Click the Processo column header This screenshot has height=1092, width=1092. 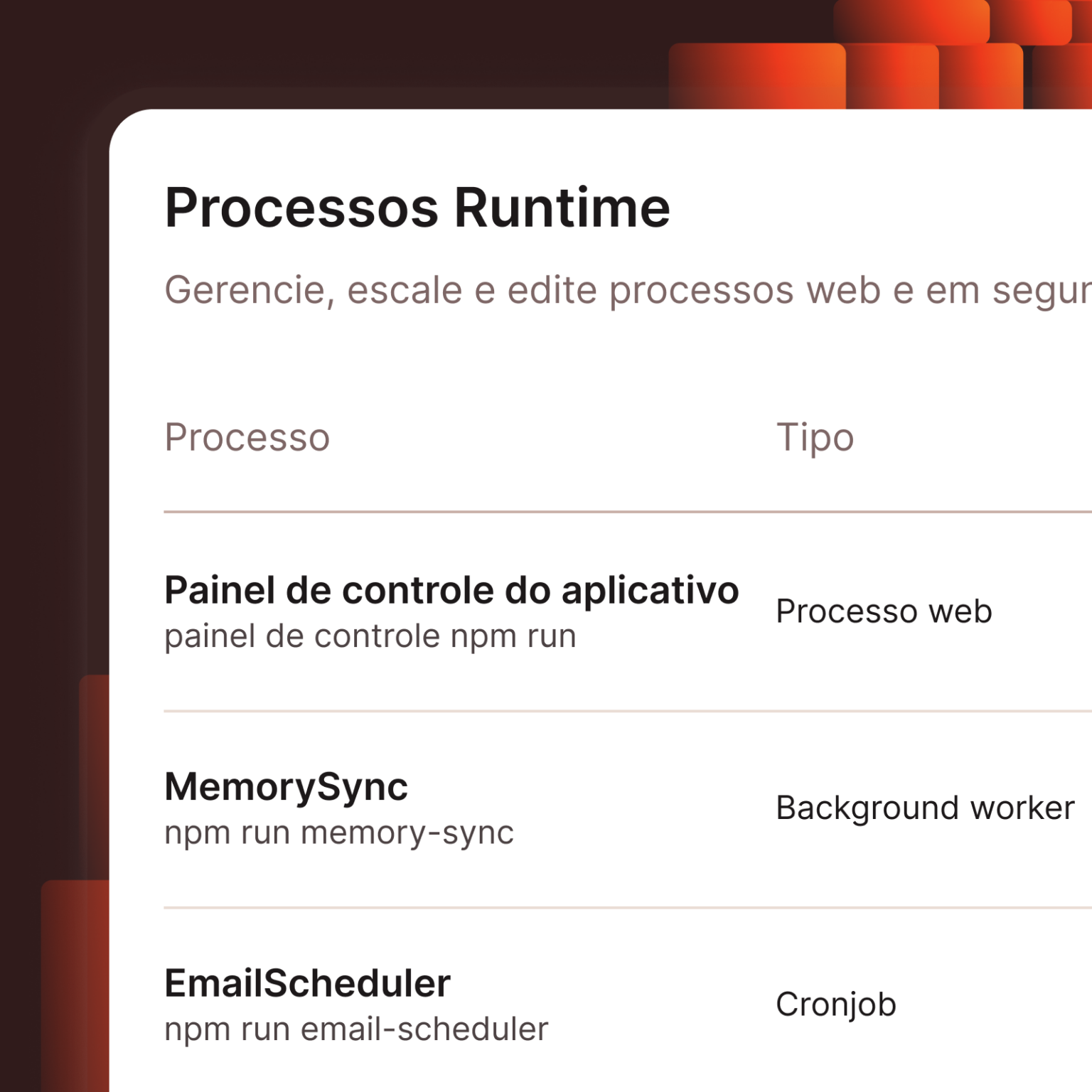tap(247, 437)
